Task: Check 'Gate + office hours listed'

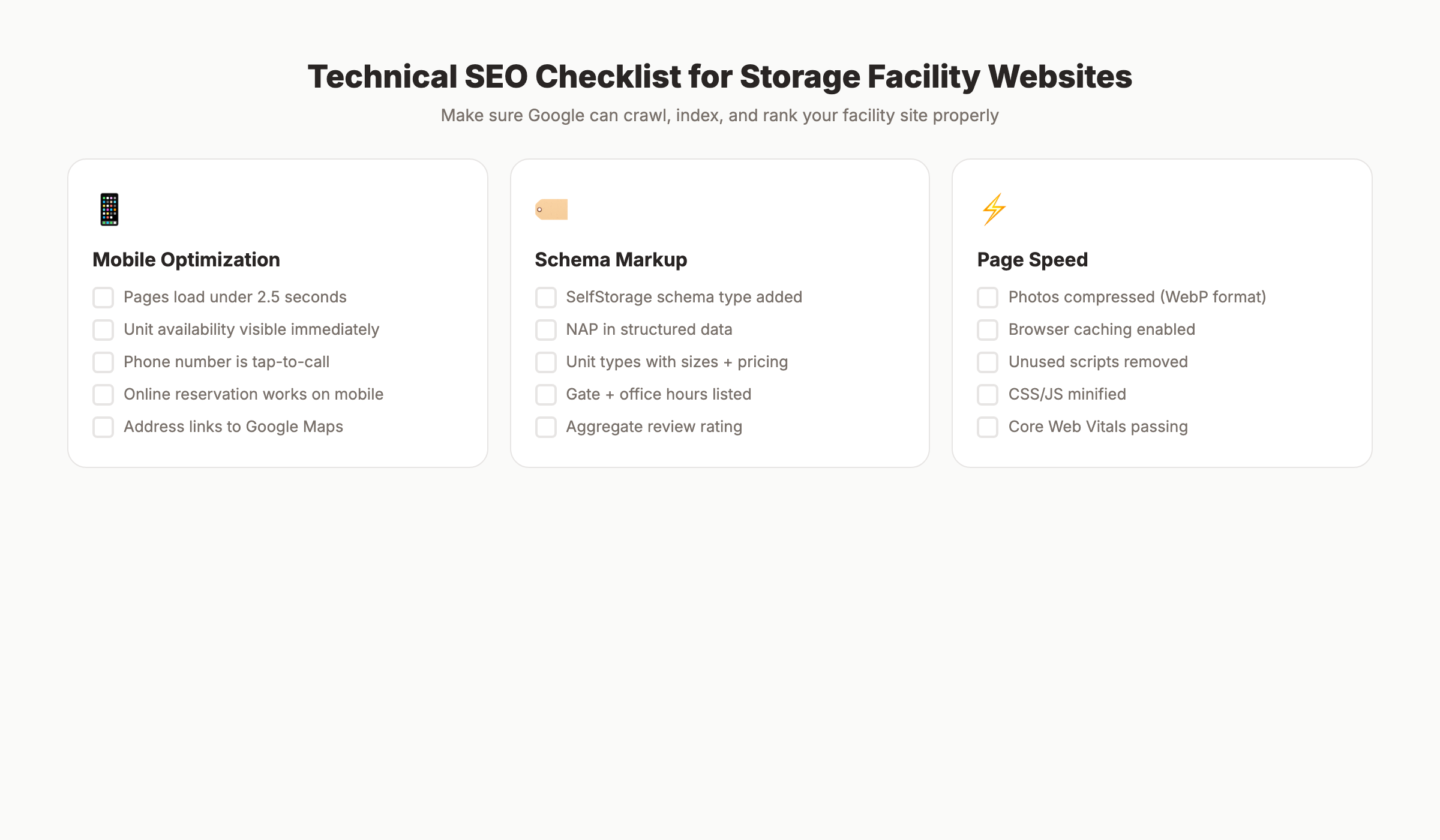Action: tap(545, 394)
